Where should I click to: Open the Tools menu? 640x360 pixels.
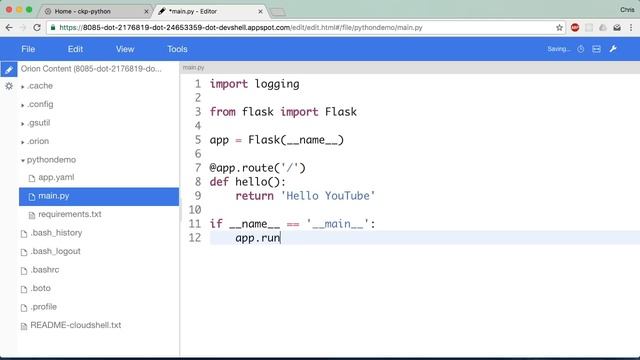point(177,49)
